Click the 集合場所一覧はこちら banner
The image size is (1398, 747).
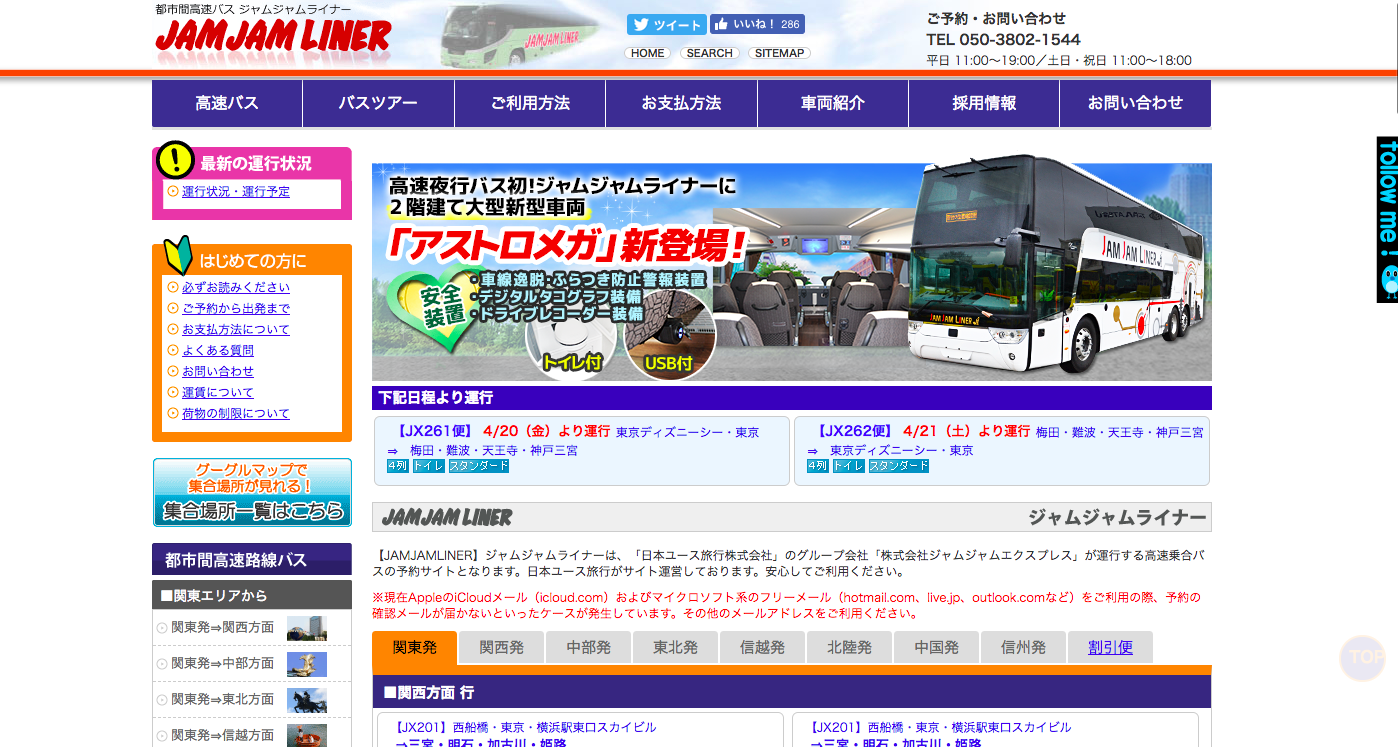(x=252, y=492)
